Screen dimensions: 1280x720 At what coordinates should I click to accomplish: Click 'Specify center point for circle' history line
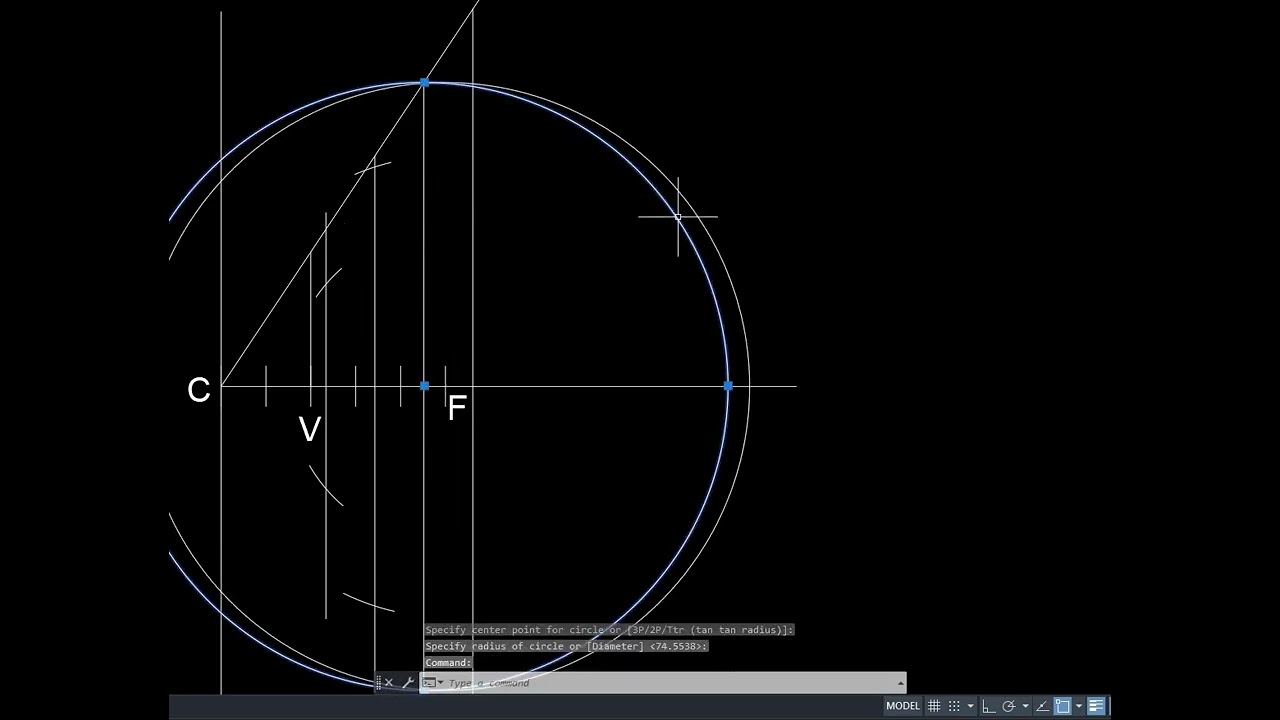point(609,630)
